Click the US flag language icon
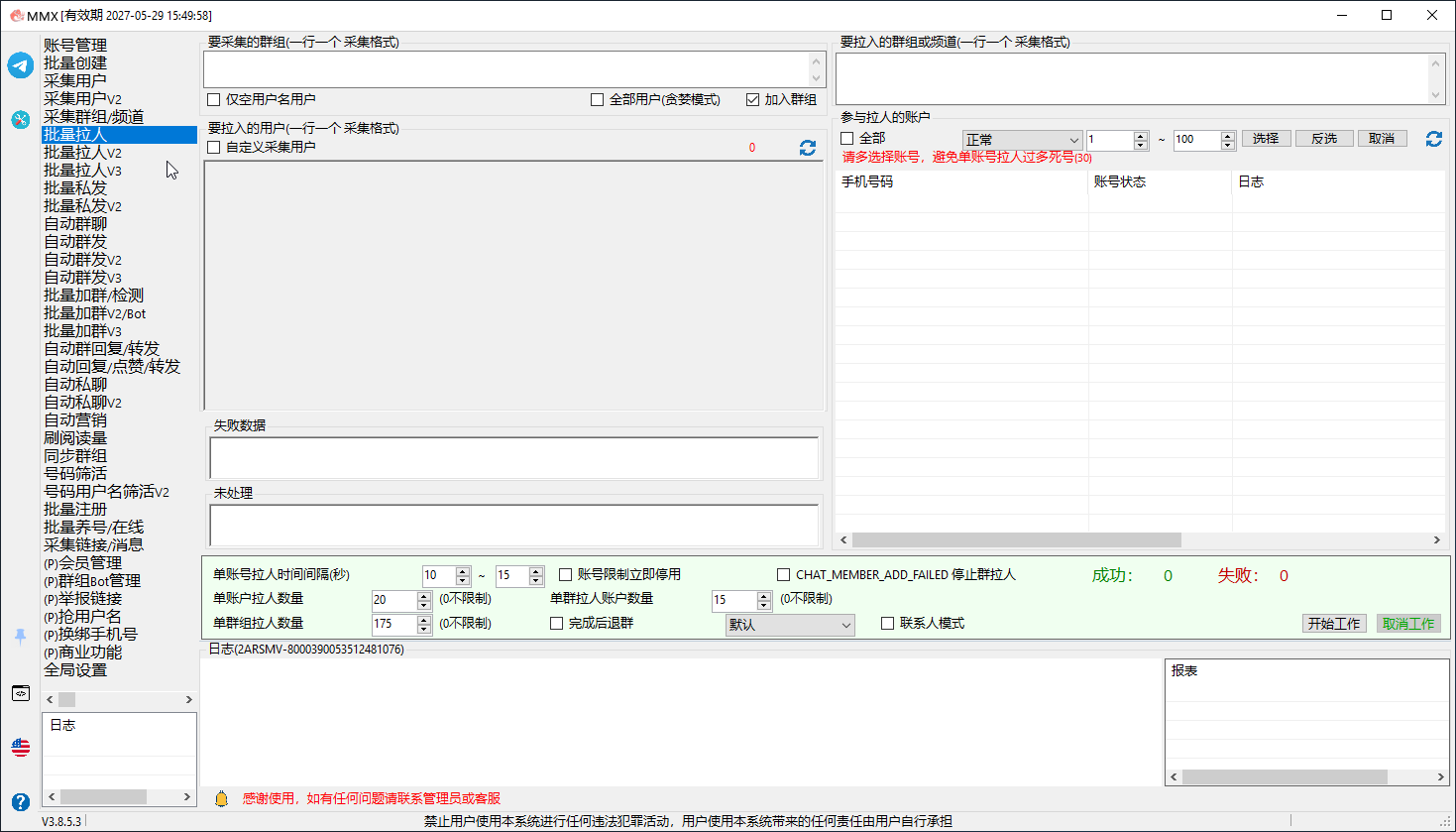 [x=21, y=747]
